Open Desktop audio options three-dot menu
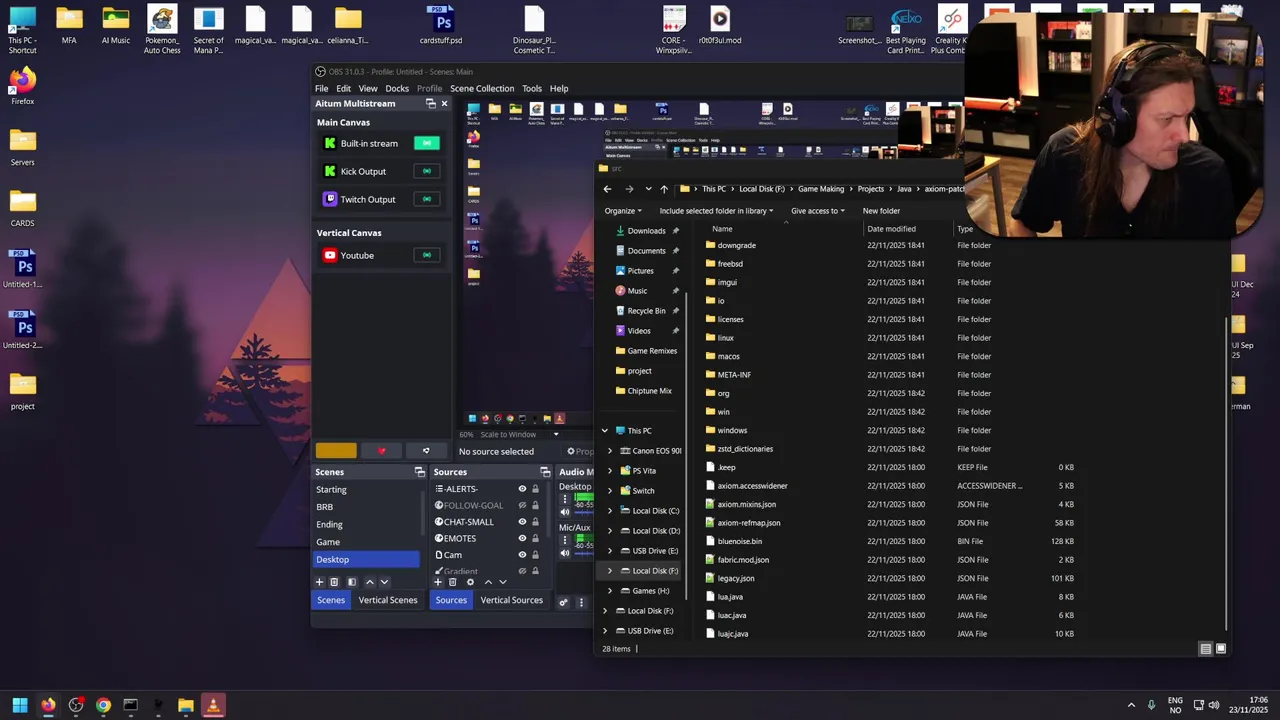This screenshot has width=1280, height=720. click(x=565, y=498)
